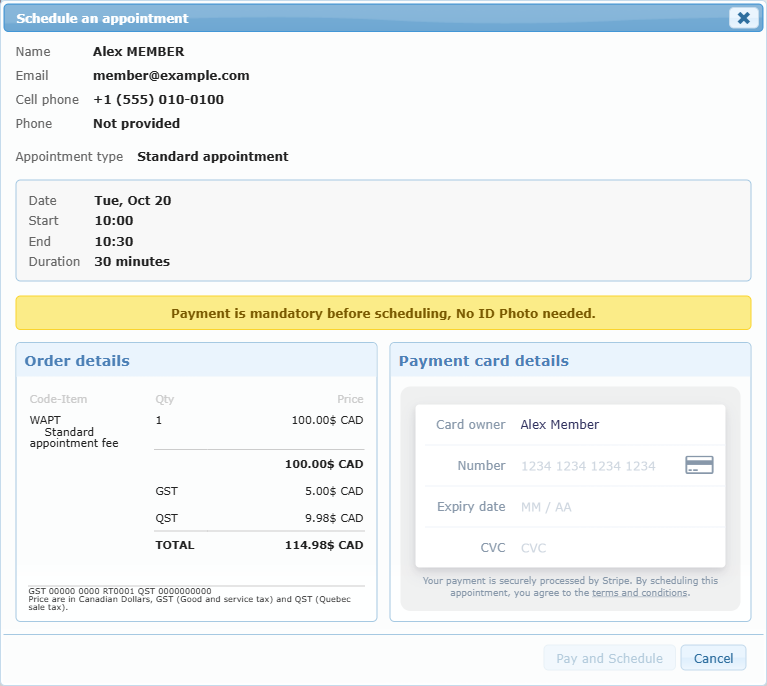Screen dimensions: 767x686
Task: Click the TOTAL 114.98$ CAD amount
Action: [x=324, y=545]
